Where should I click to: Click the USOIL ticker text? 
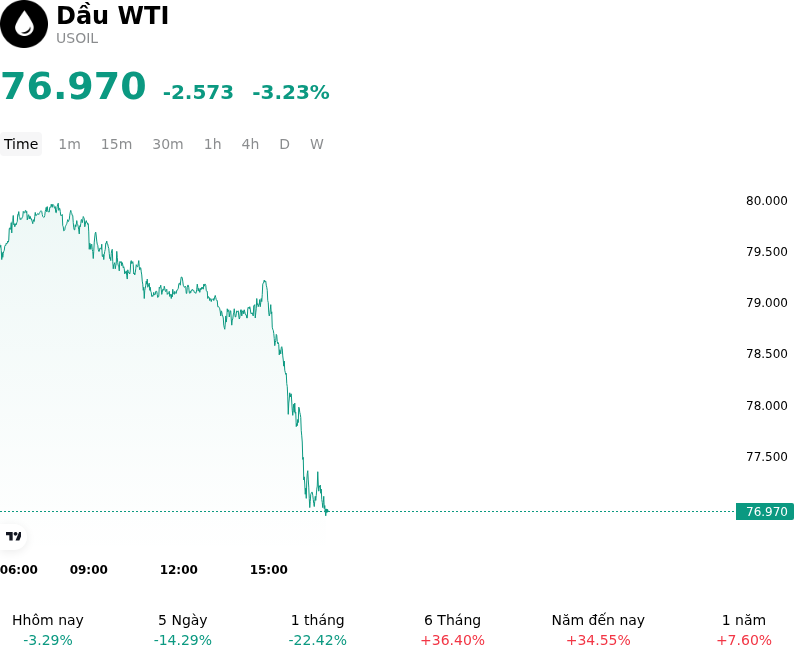coord(77,38)
